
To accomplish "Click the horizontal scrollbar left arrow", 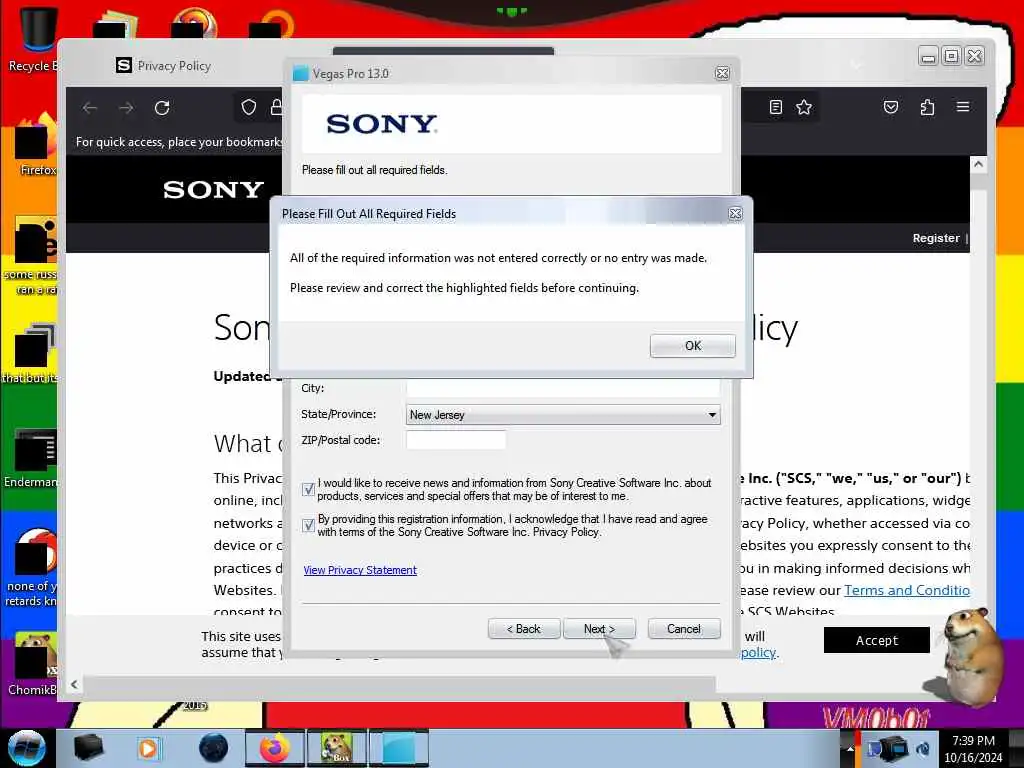I will tap(74, 684).
